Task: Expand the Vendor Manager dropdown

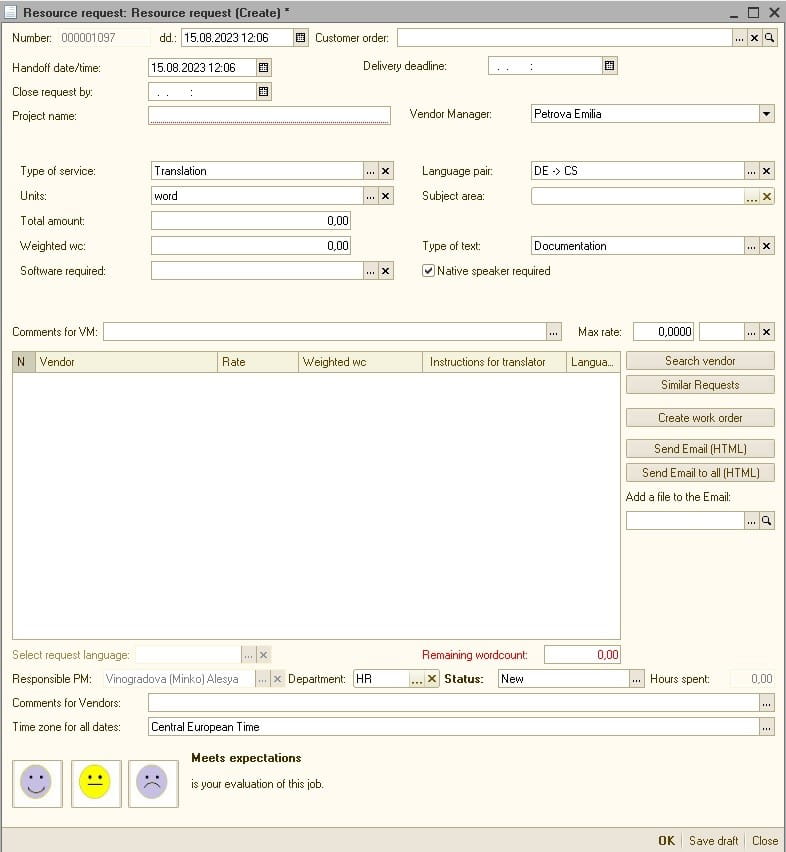Action: (766, 114)
